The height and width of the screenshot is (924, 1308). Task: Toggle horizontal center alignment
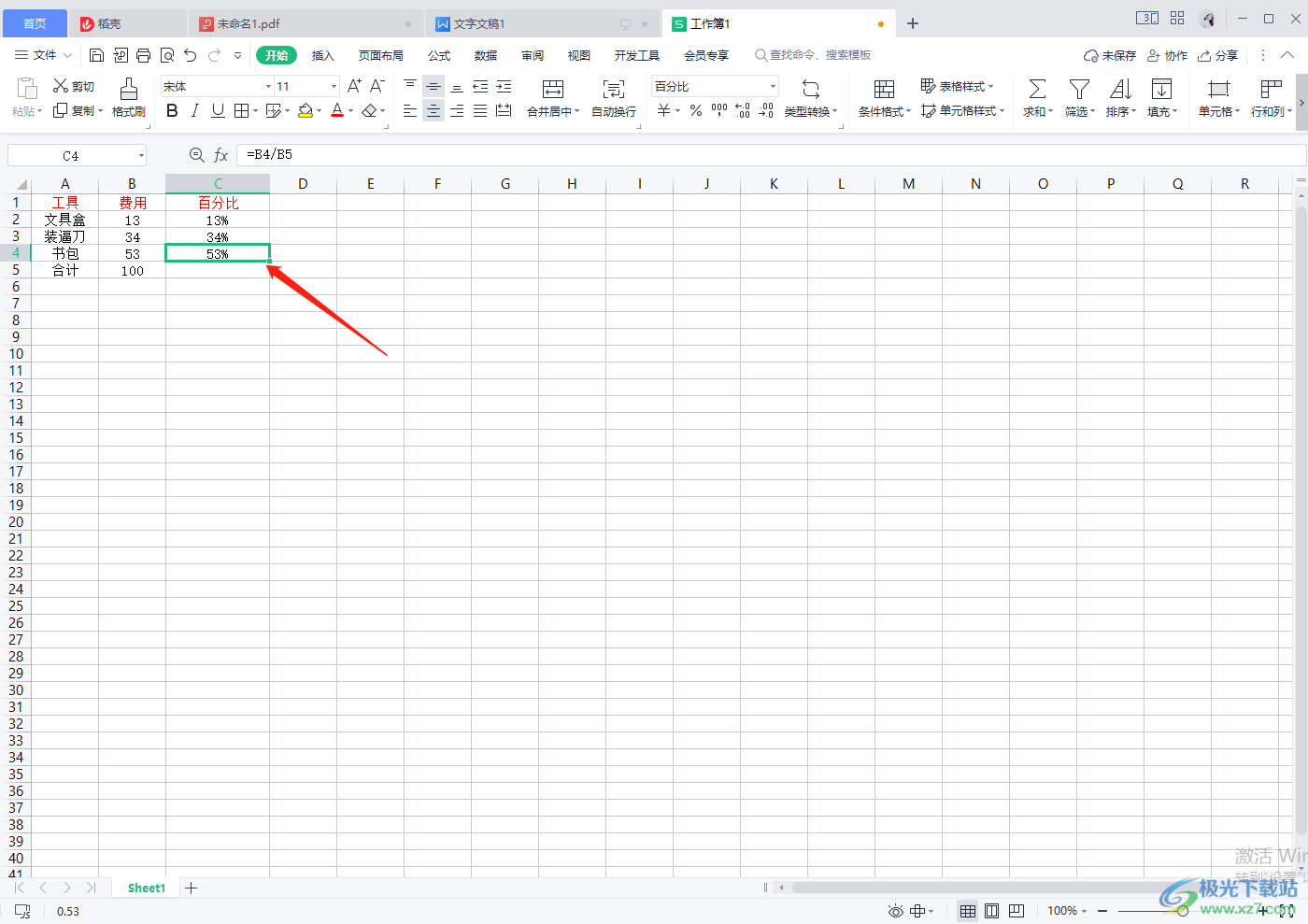coord(434,111)
